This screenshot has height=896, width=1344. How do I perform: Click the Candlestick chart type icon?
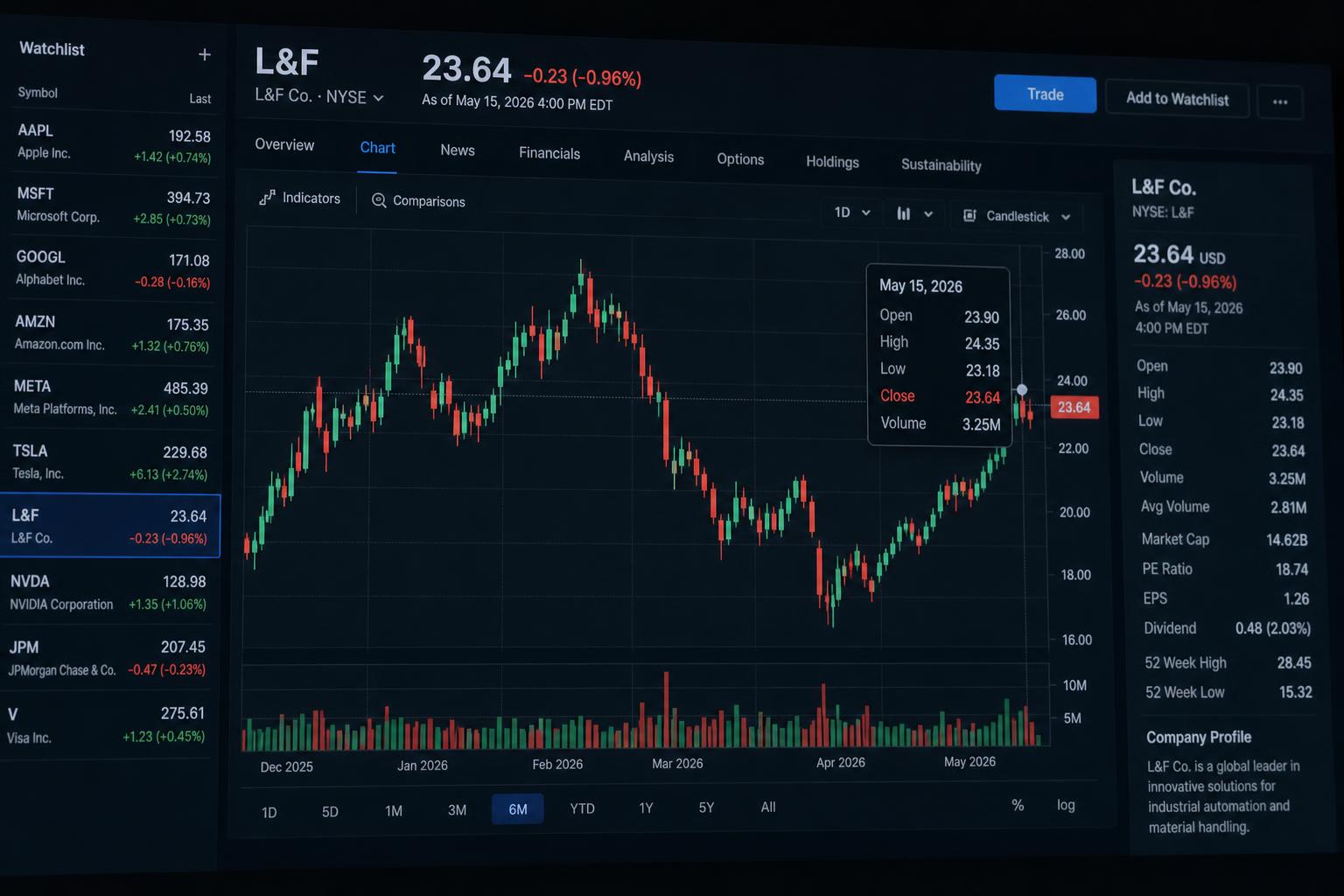pos(969,215)
